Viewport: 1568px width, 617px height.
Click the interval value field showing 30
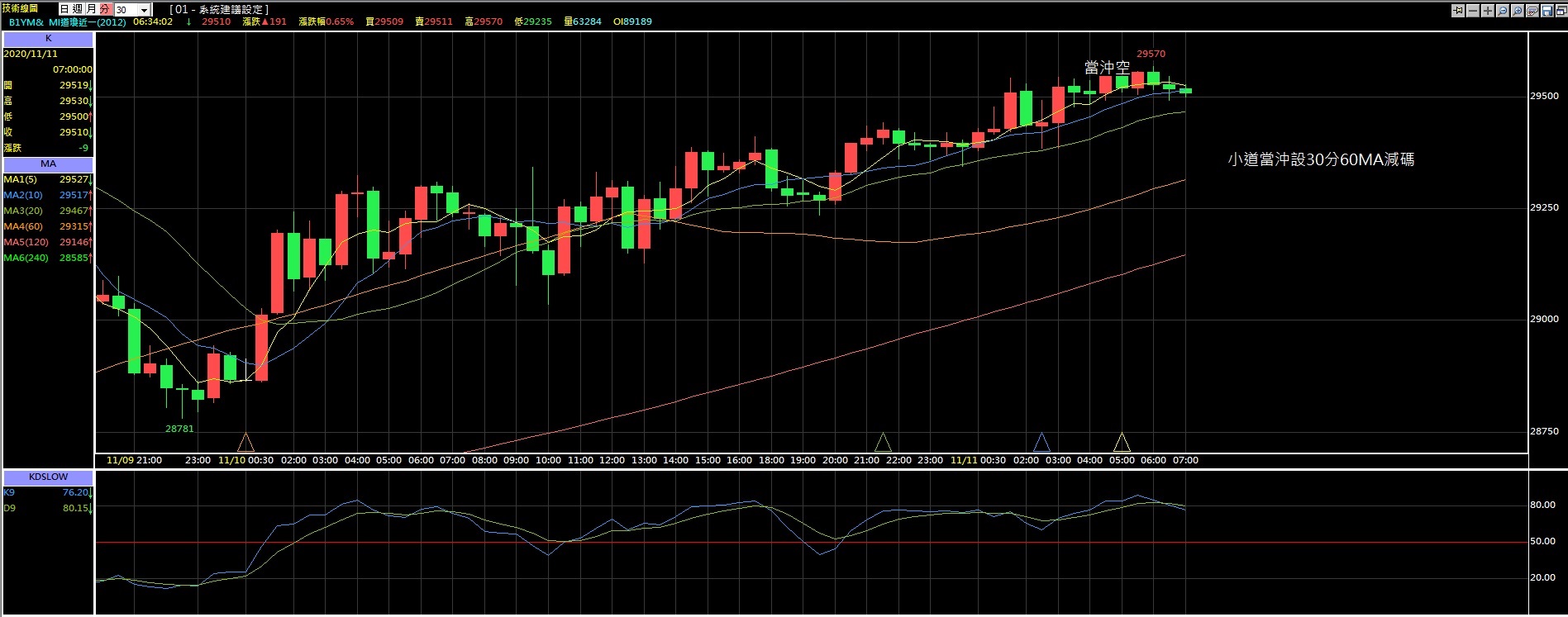tap(126, 10)
